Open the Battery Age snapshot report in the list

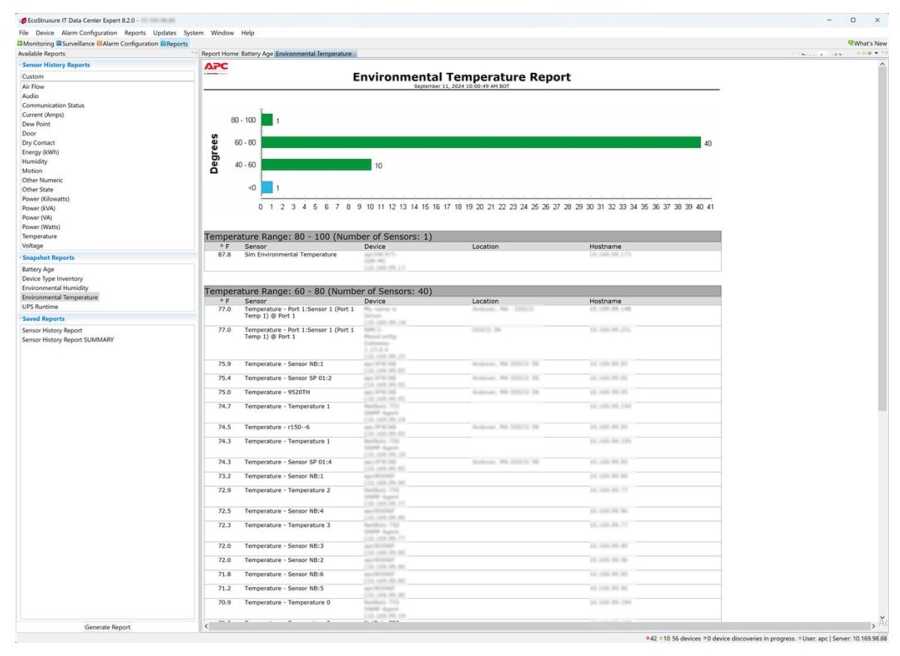(x=38, y=270)
